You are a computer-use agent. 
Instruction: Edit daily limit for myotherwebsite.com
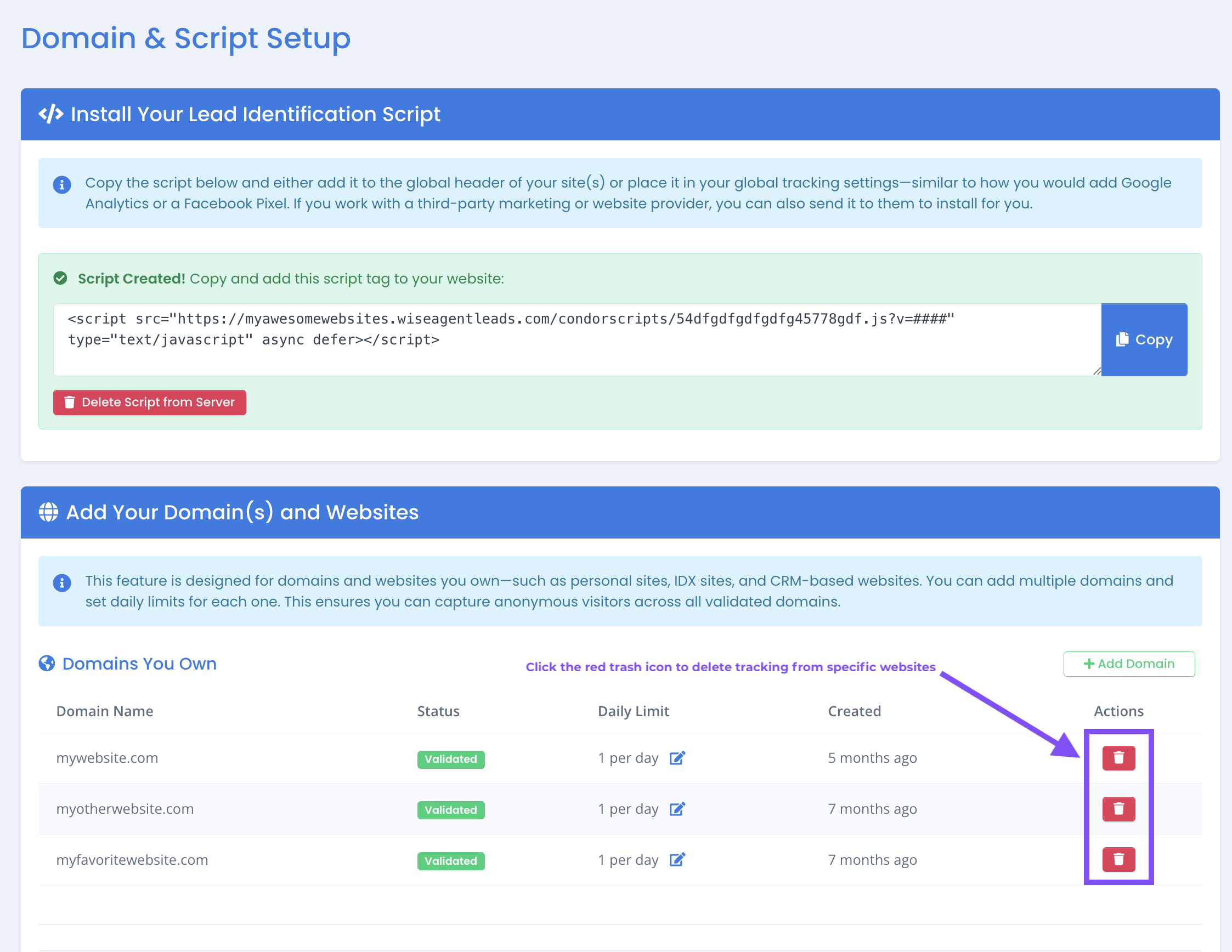point(677,809)
